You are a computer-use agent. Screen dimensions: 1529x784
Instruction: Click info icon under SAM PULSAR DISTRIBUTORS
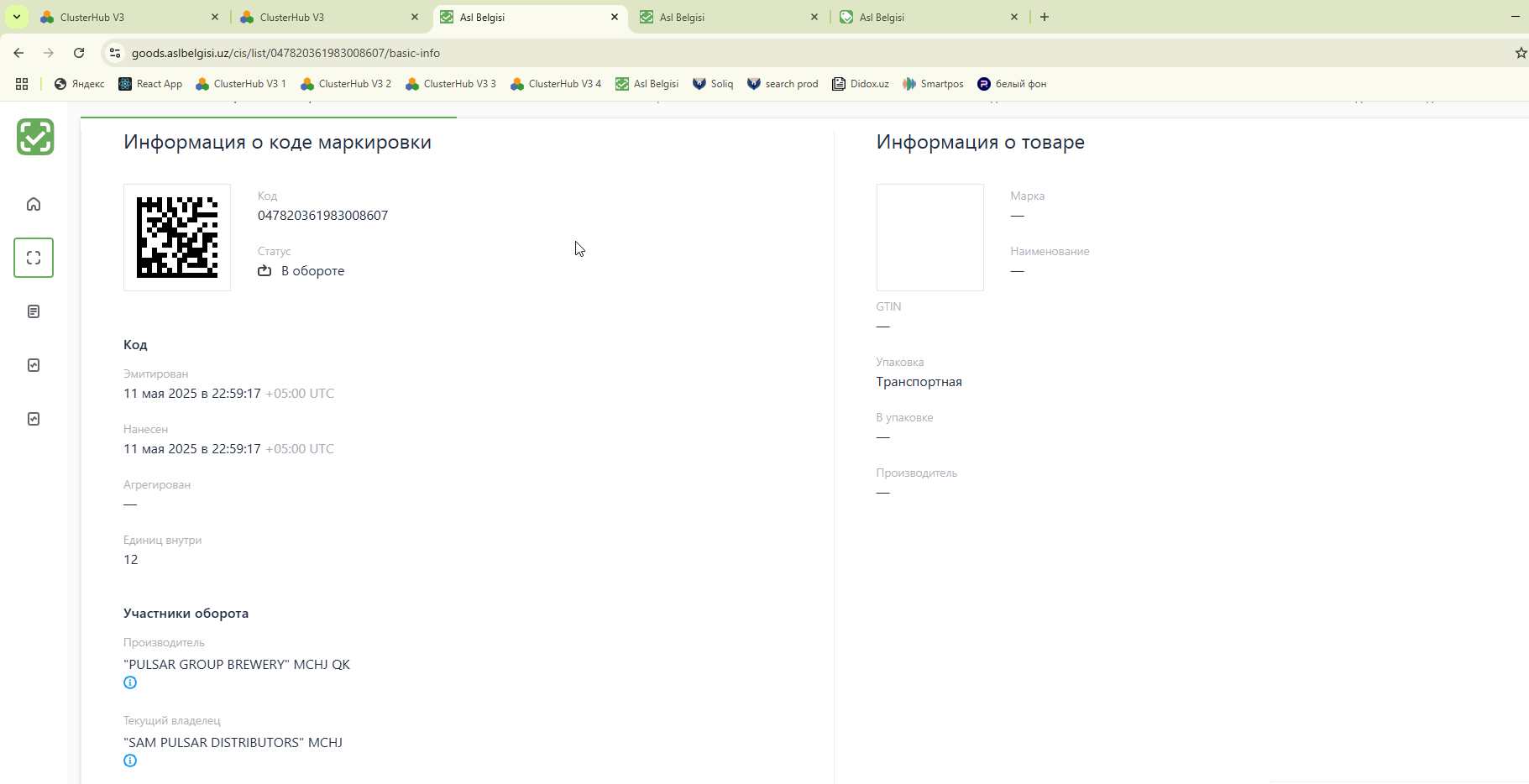[x=130, y=760]
